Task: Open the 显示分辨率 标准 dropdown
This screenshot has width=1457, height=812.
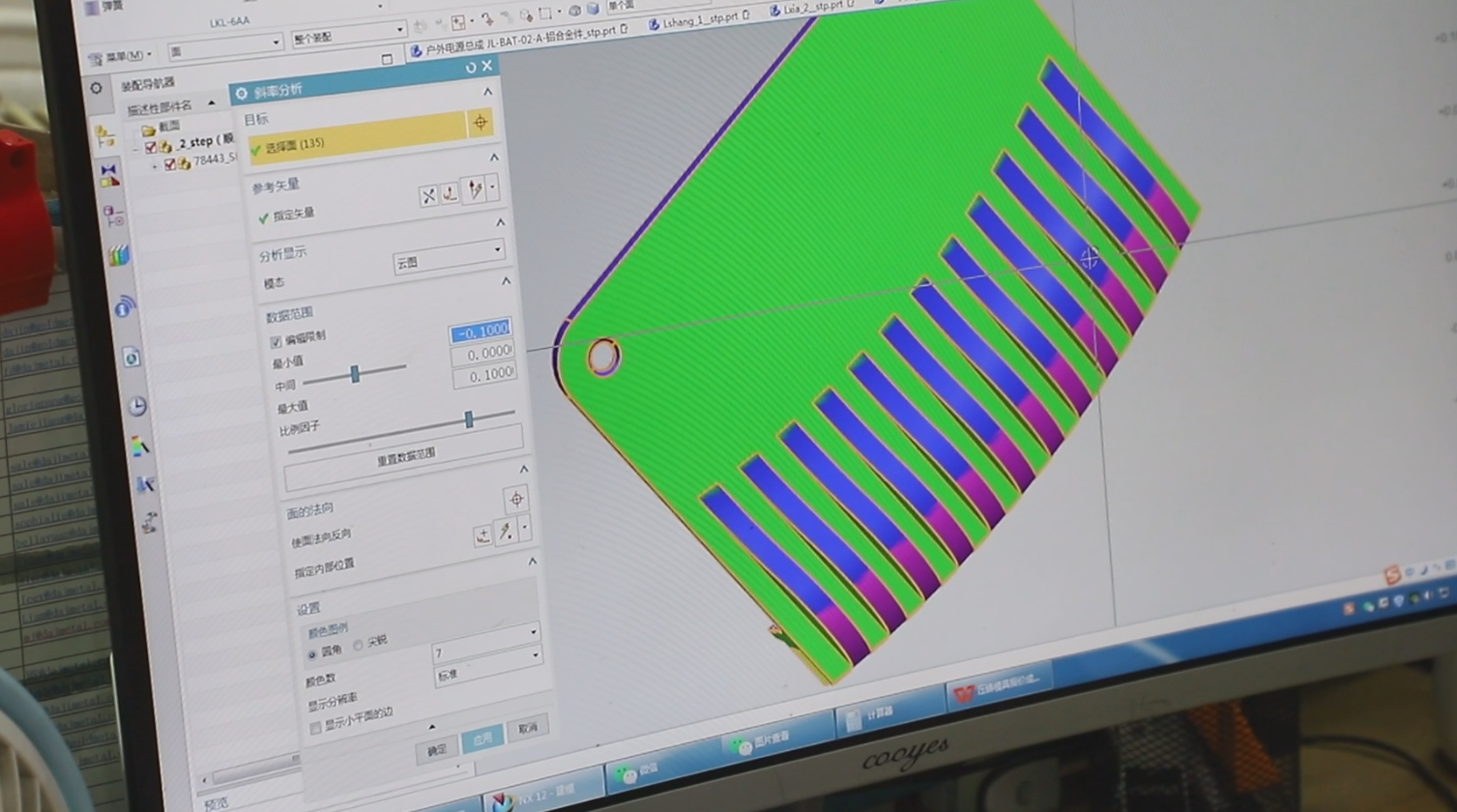Action: click(x=488, y=667)
